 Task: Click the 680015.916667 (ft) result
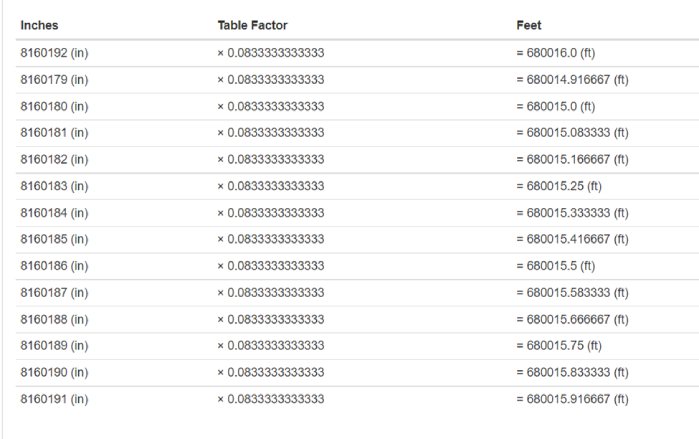tap(572, 399)
